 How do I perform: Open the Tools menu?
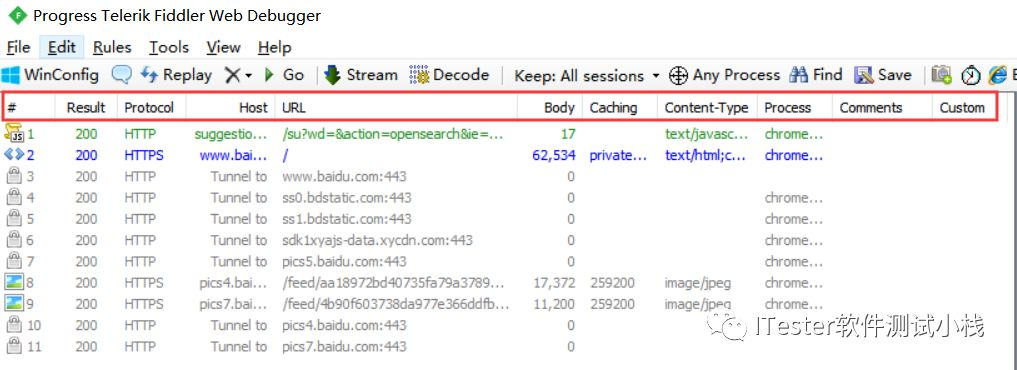[x=169, y=47]
